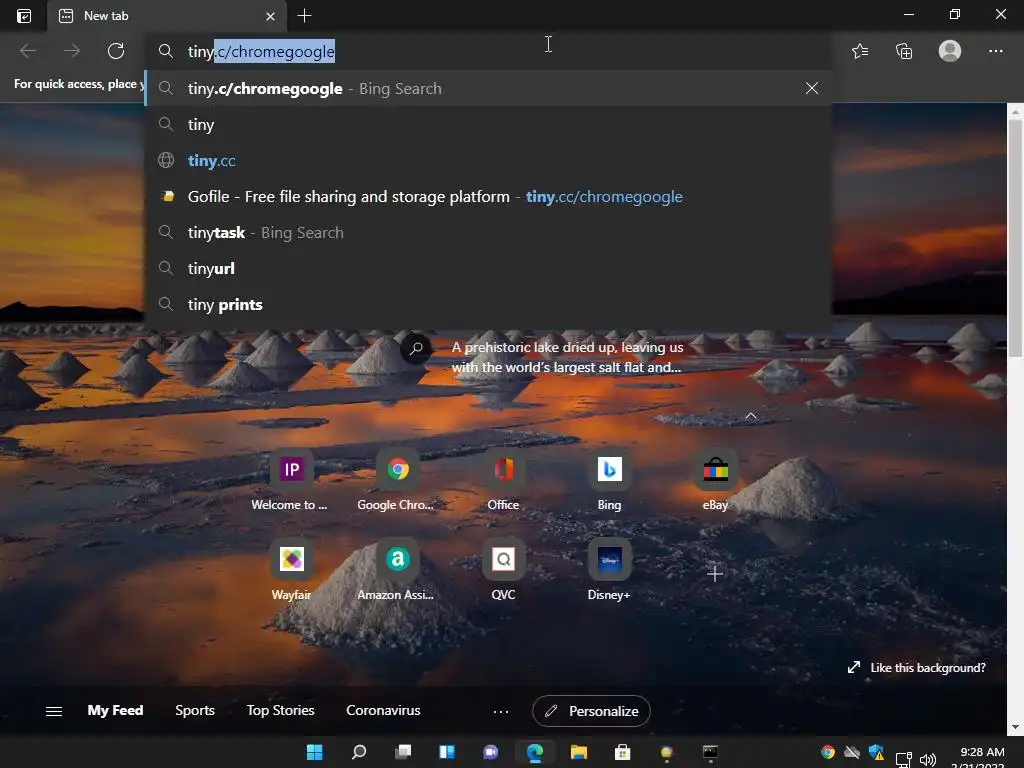1024x768 pixels.
Task: Open taskbar Search
Action: 359,752
